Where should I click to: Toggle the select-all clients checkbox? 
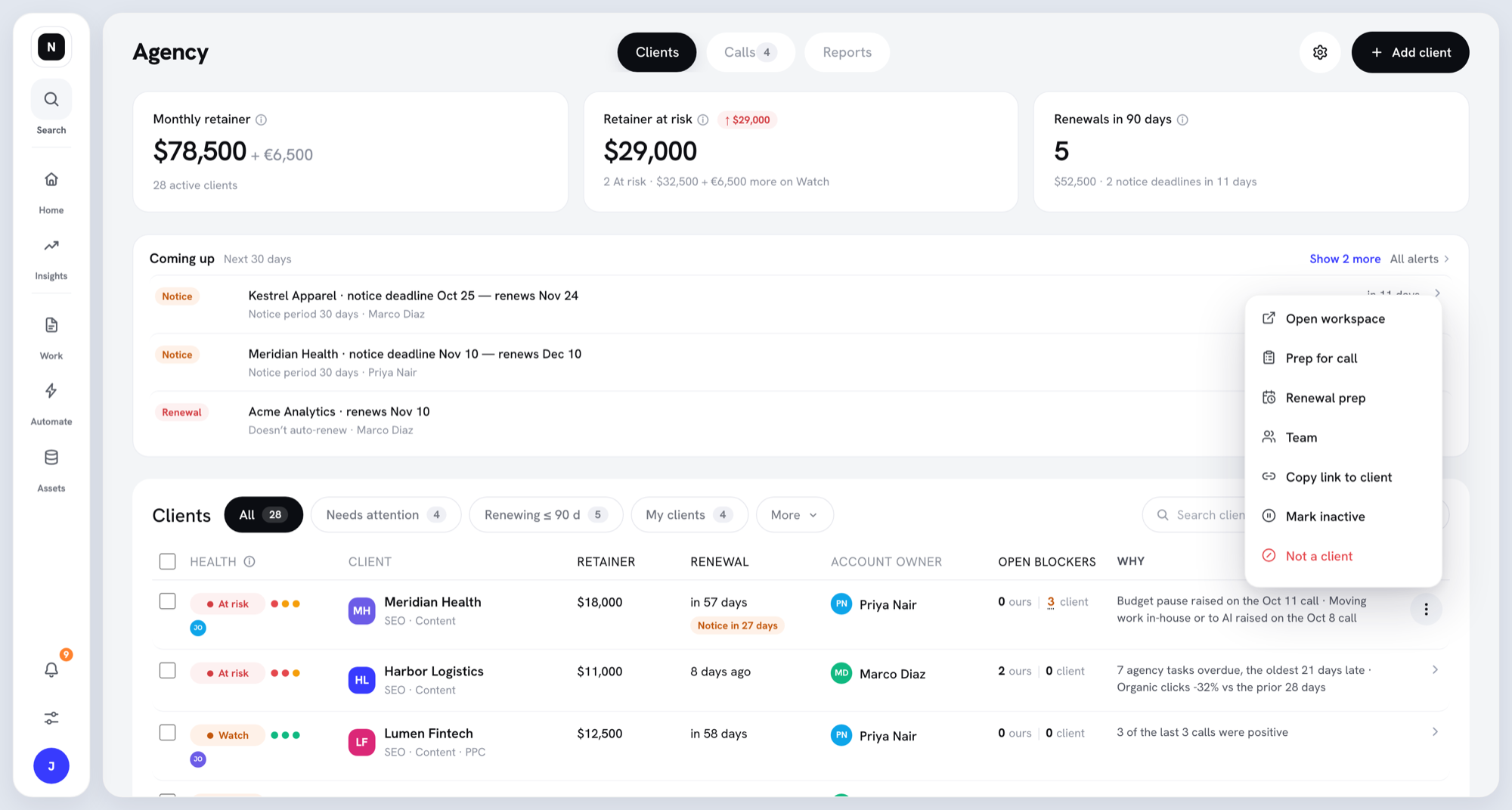168,561
